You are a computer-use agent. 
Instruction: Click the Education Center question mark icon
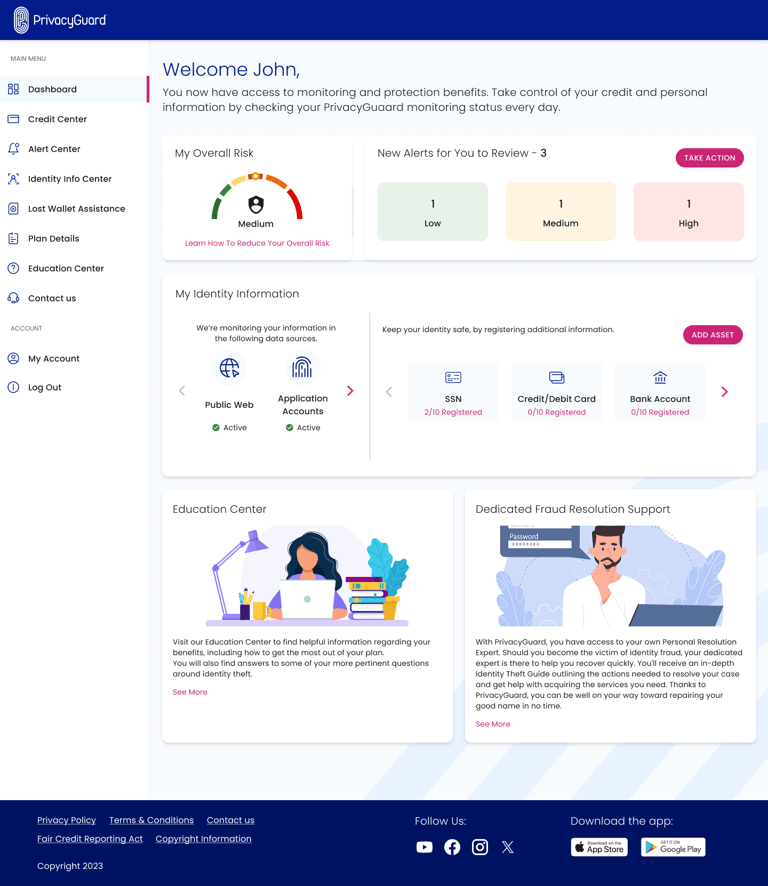tap(14, 268)
